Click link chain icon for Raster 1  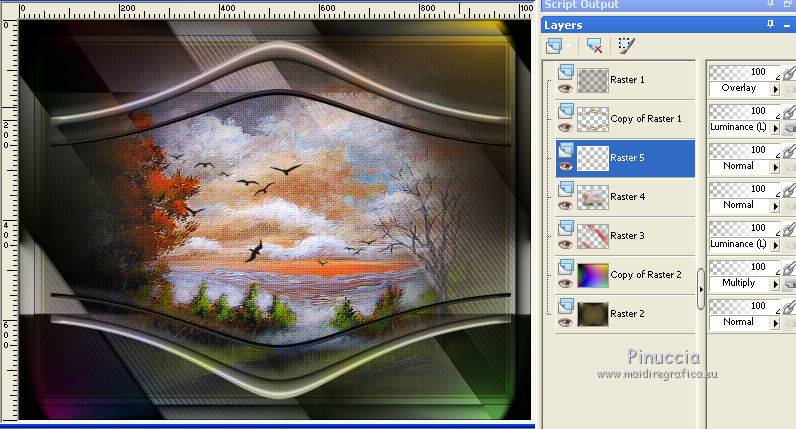click(789, 73)
